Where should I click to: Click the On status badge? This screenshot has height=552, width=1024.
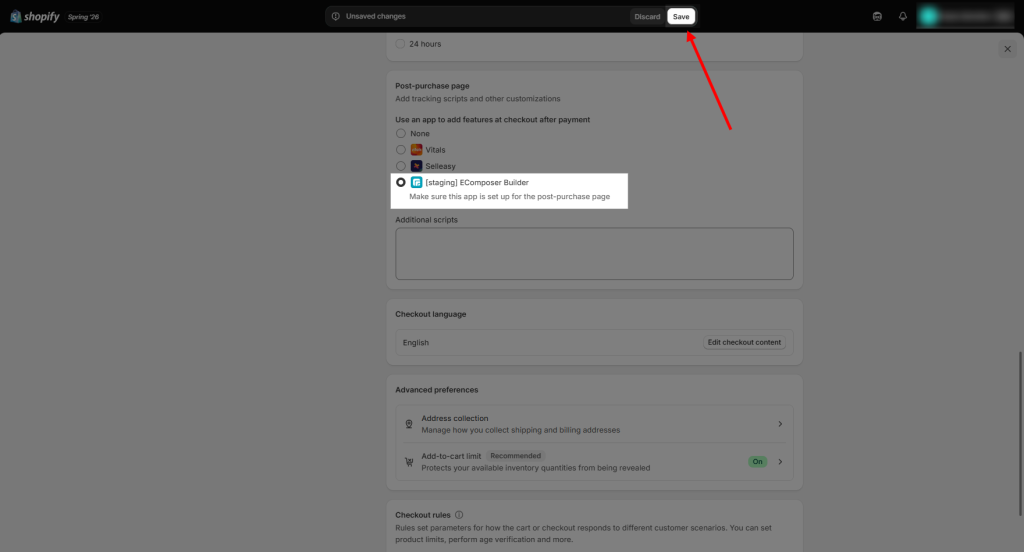pos(757,462)
